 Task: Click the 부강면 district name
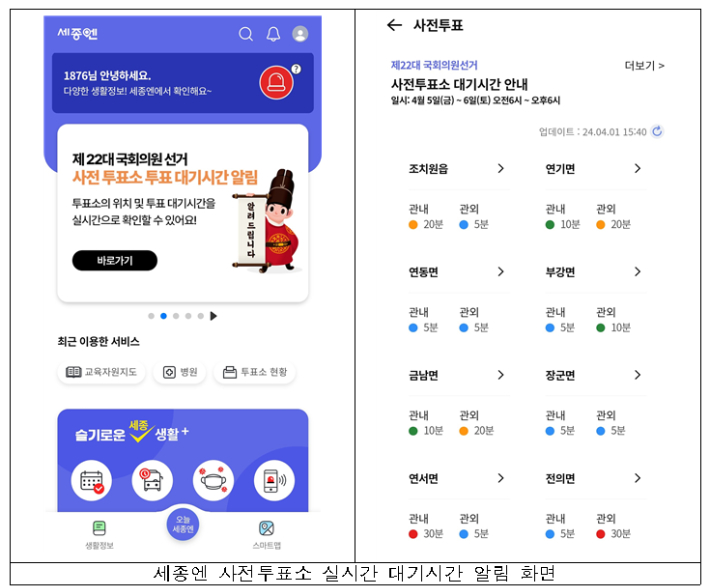click(560, 272)
